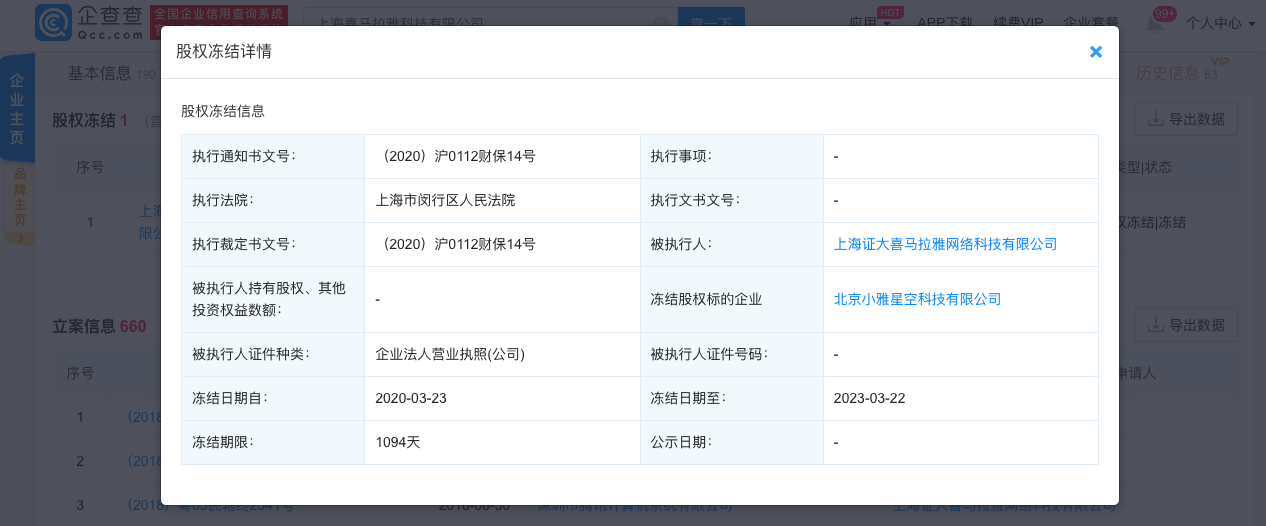Click 被执行人证件种类: label
Viewport: 1266px width, 526px height.
tap(251, 354)
